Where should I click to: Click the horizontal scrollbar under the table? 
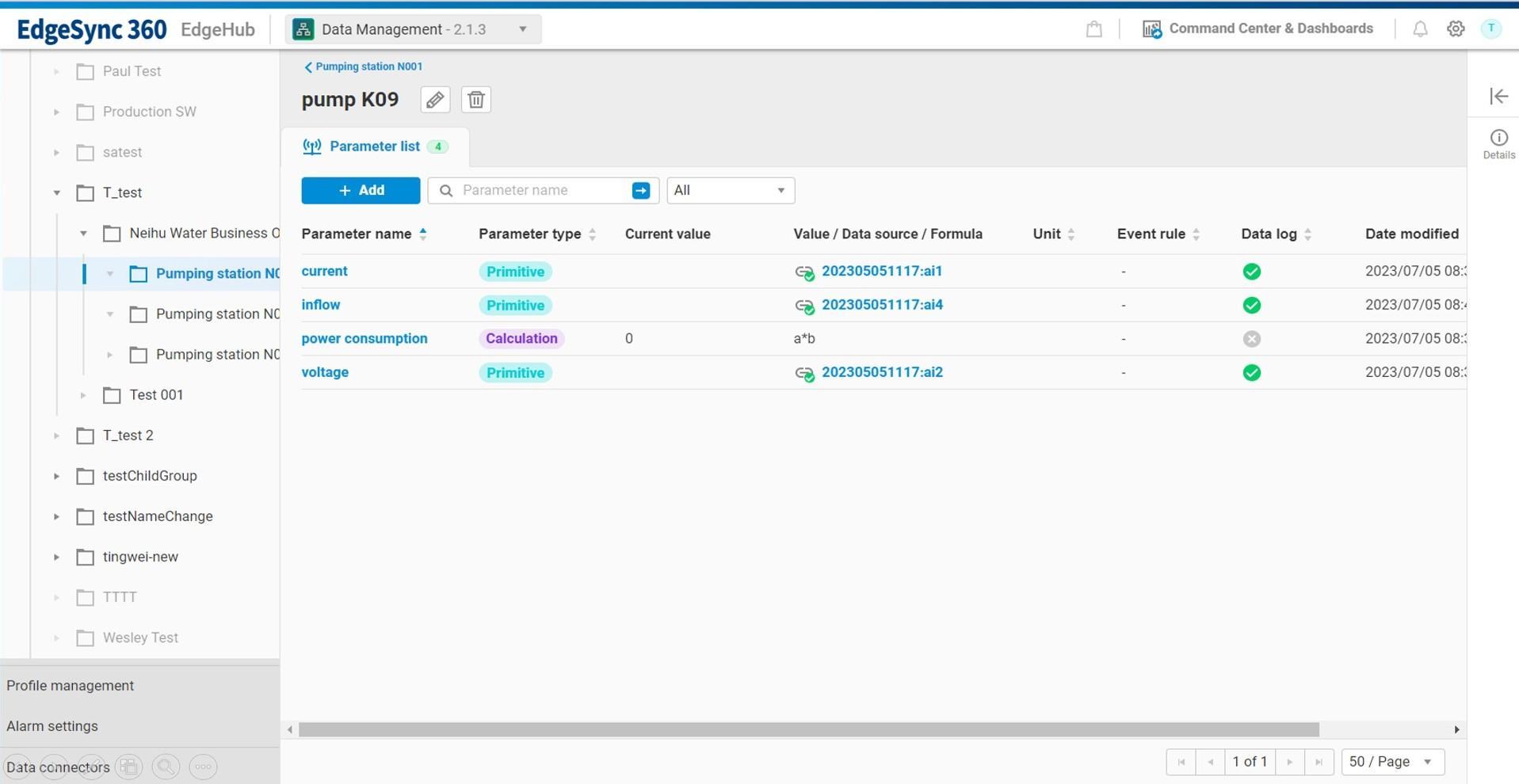(808, 729)
